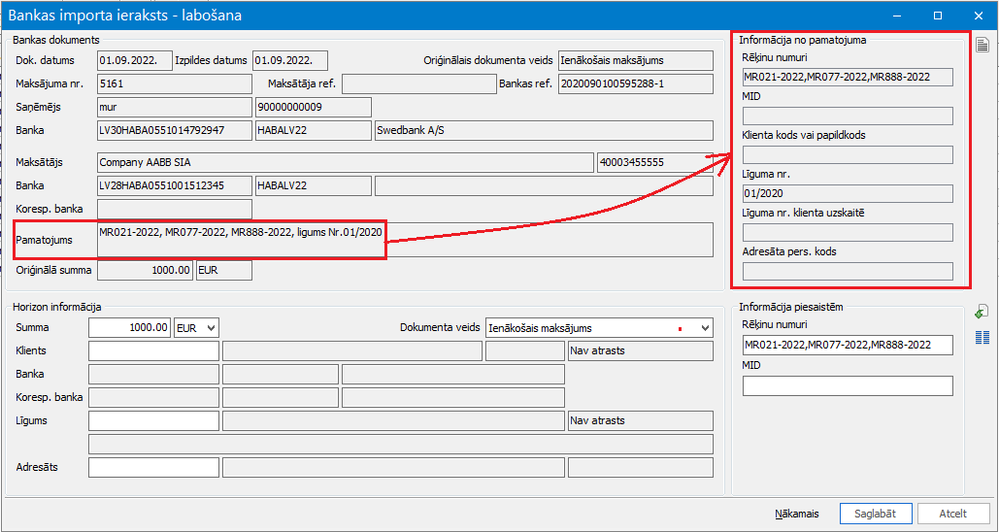Viewport: 999px width, 532px height.
Task: Click the Saglabāt button
Action: pyautogui.click(x=875, y=514)
